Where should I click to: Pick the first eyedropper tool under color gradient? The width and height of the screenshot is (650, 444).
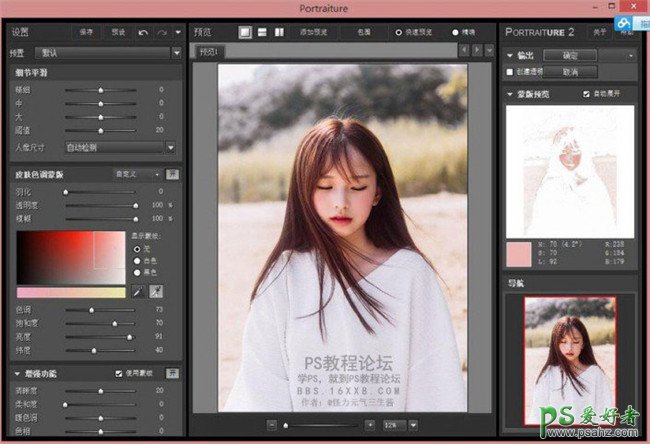[x=138, y=291]
